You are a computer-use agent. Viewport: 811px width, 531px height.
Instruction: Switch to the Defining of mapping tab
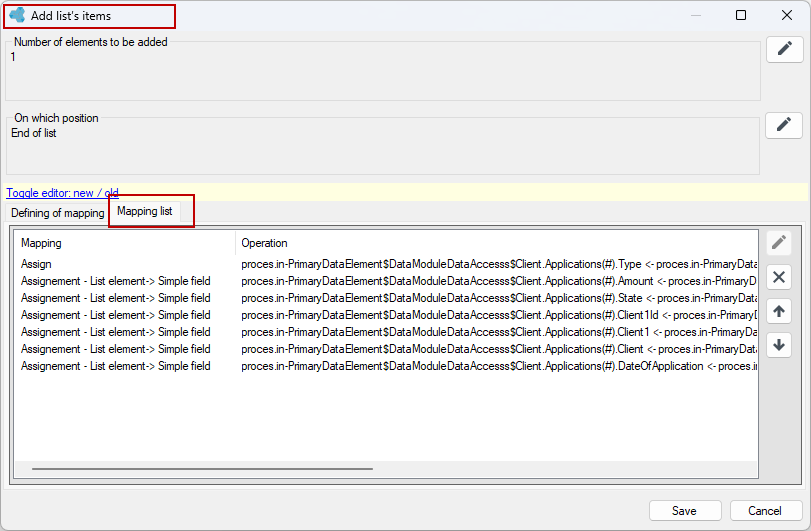coord(57,213)
